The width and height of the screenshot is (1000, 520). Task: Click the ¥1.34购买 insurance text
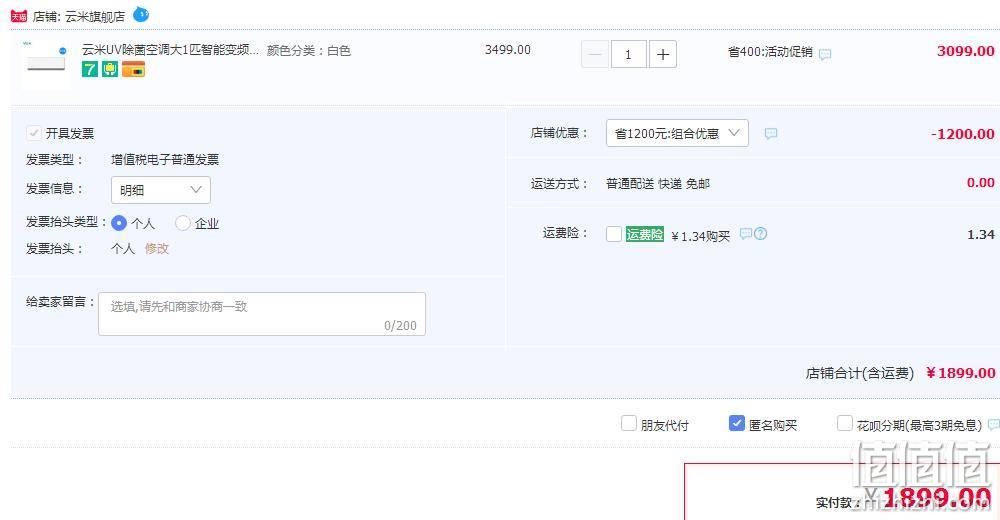[700, 236]
